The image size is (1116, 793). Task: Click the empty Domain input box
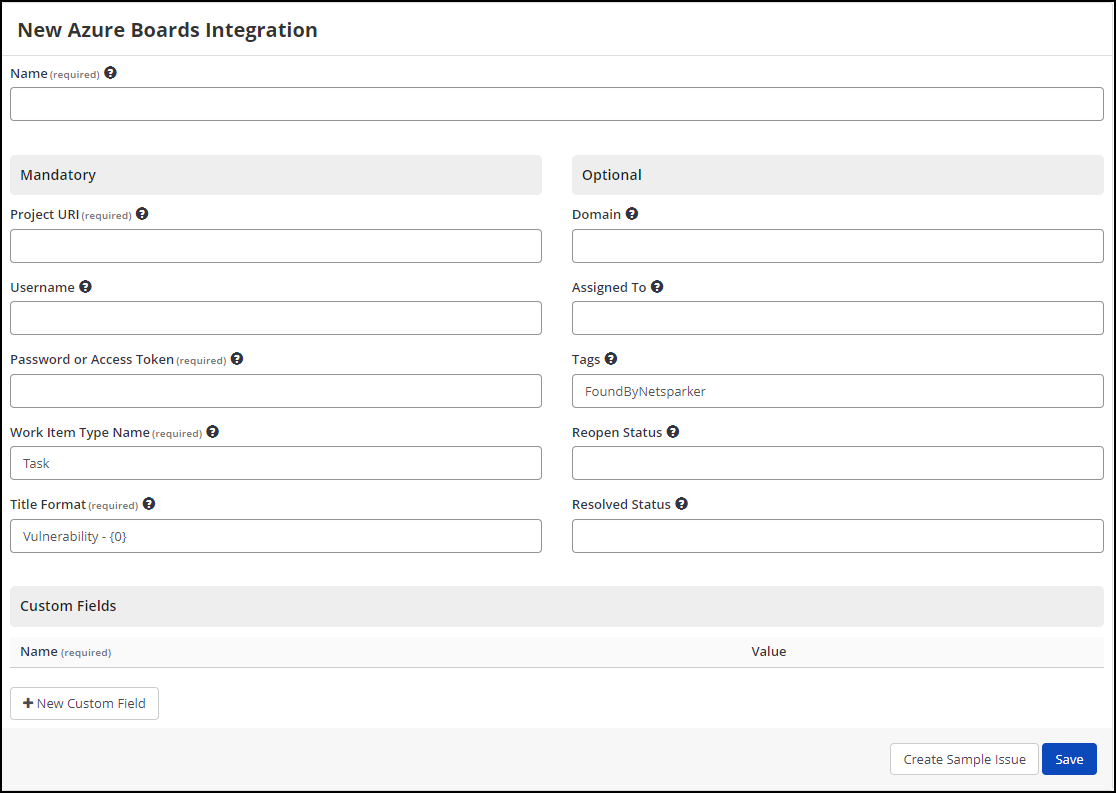tap(837, 246)
